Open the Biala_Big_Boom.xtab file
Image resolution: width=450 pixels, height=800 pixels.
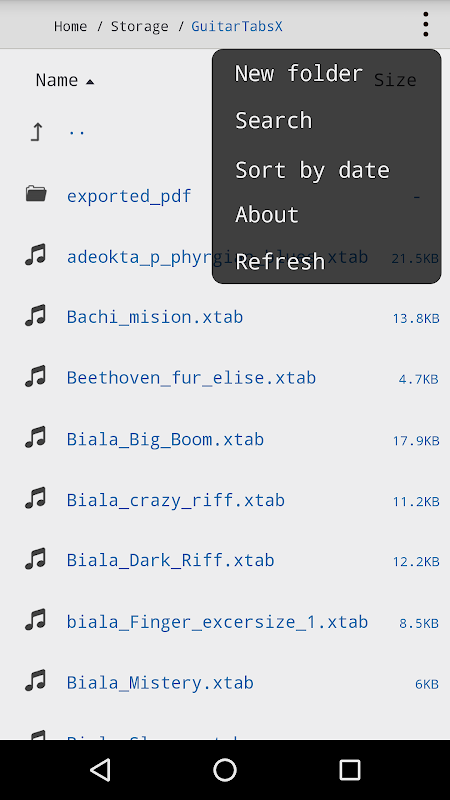[165, 439]
